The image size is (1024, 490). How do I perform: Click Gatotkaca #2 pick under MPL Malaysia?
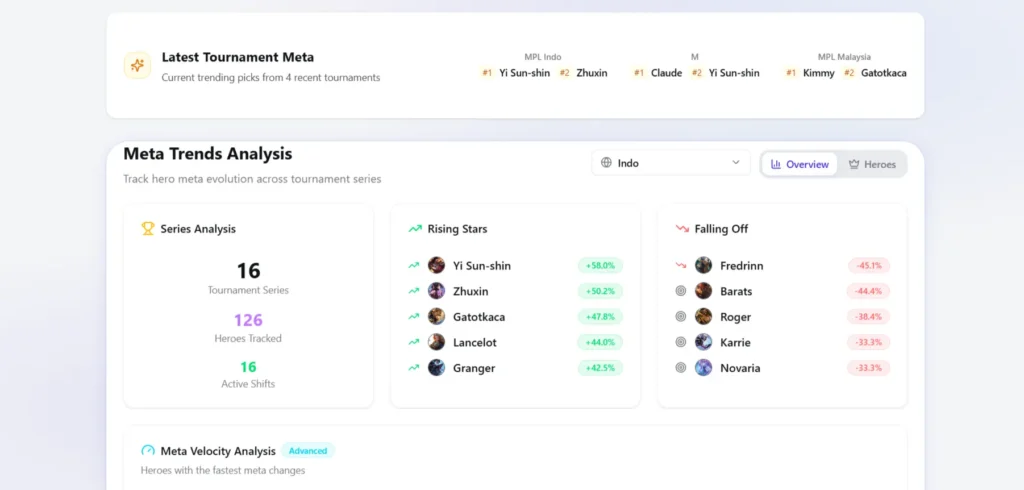pos(875,73)
